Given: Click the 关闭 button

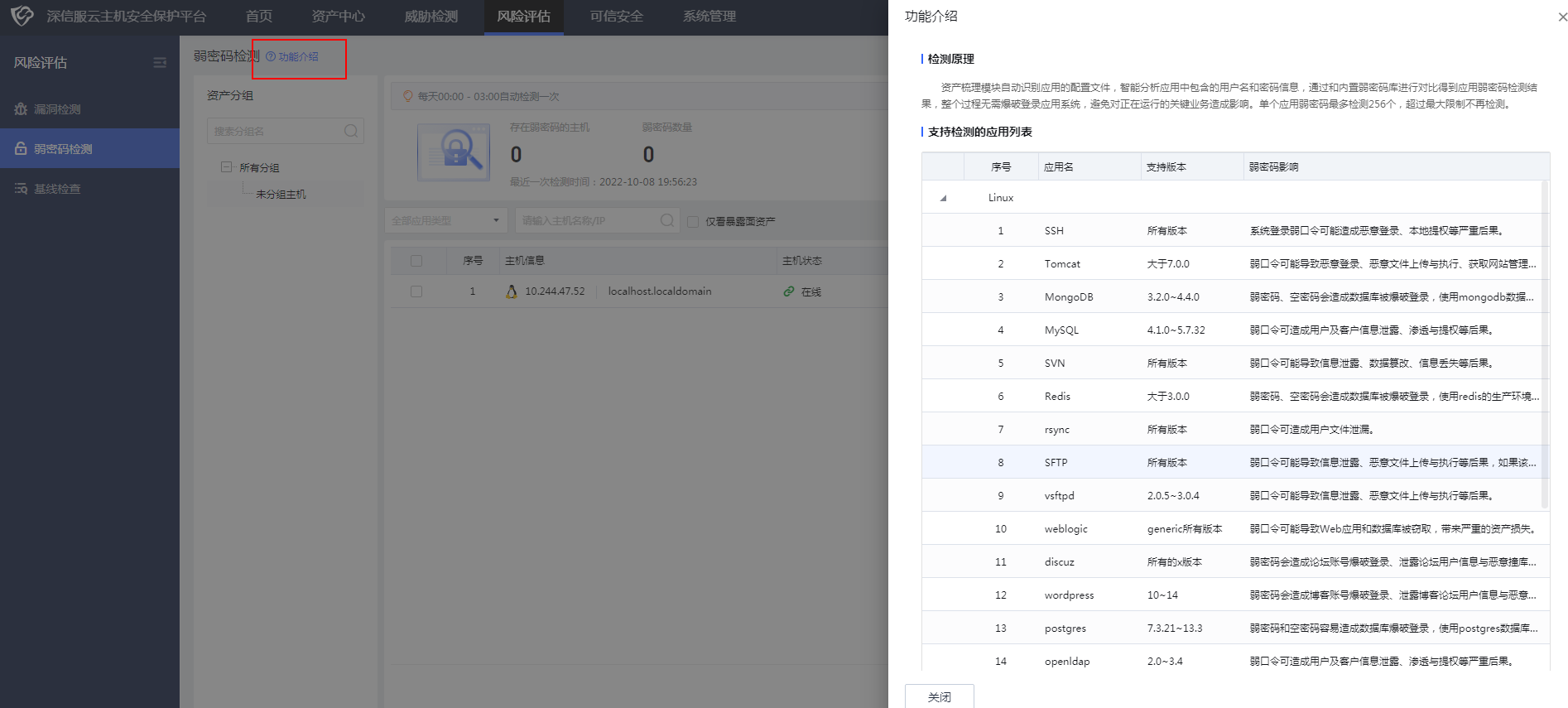Looking at the screenshot, I should point(939,696).
